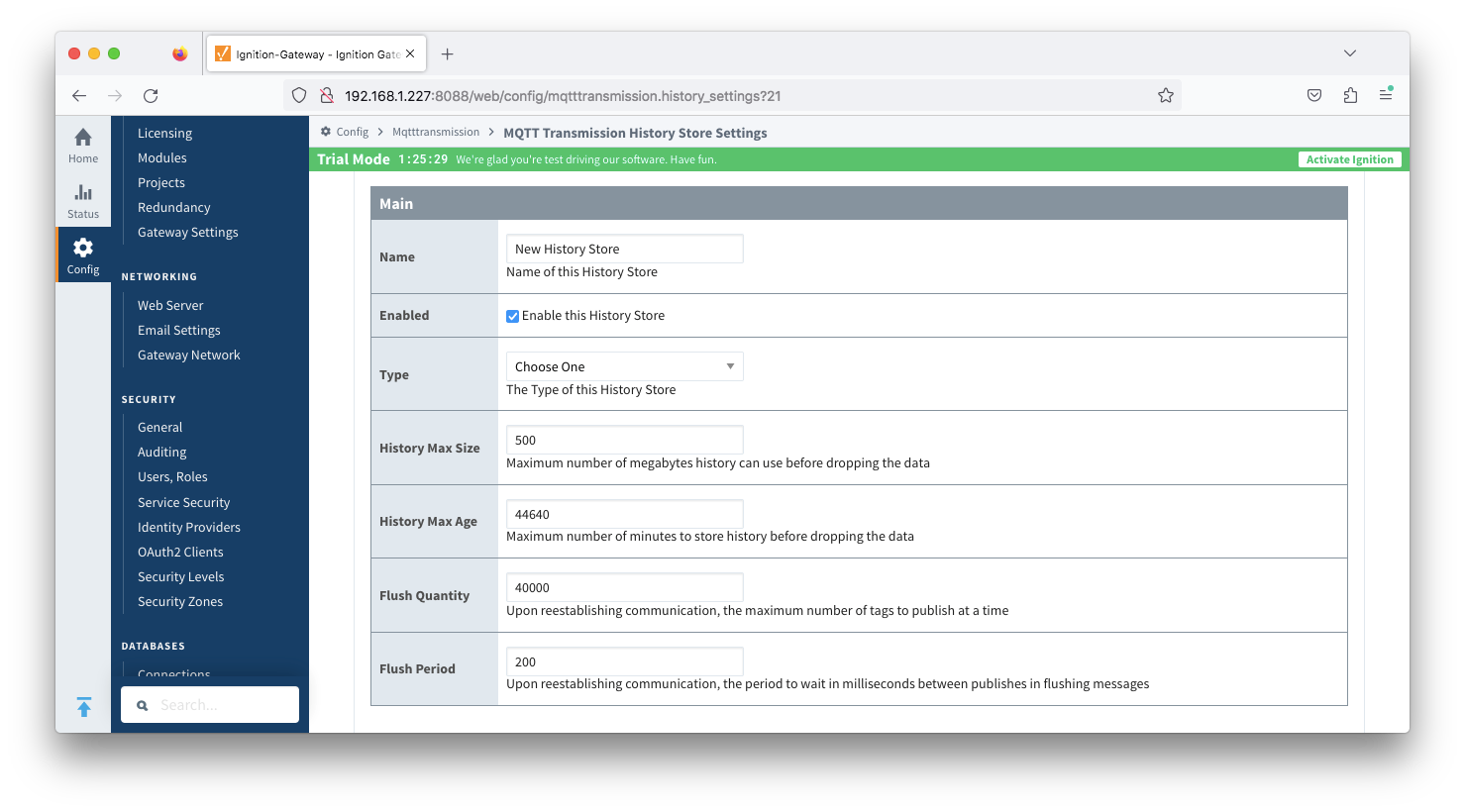Open Security Zones link
Viewport: 1465px width, 812px height.
[x=180, y=601]
